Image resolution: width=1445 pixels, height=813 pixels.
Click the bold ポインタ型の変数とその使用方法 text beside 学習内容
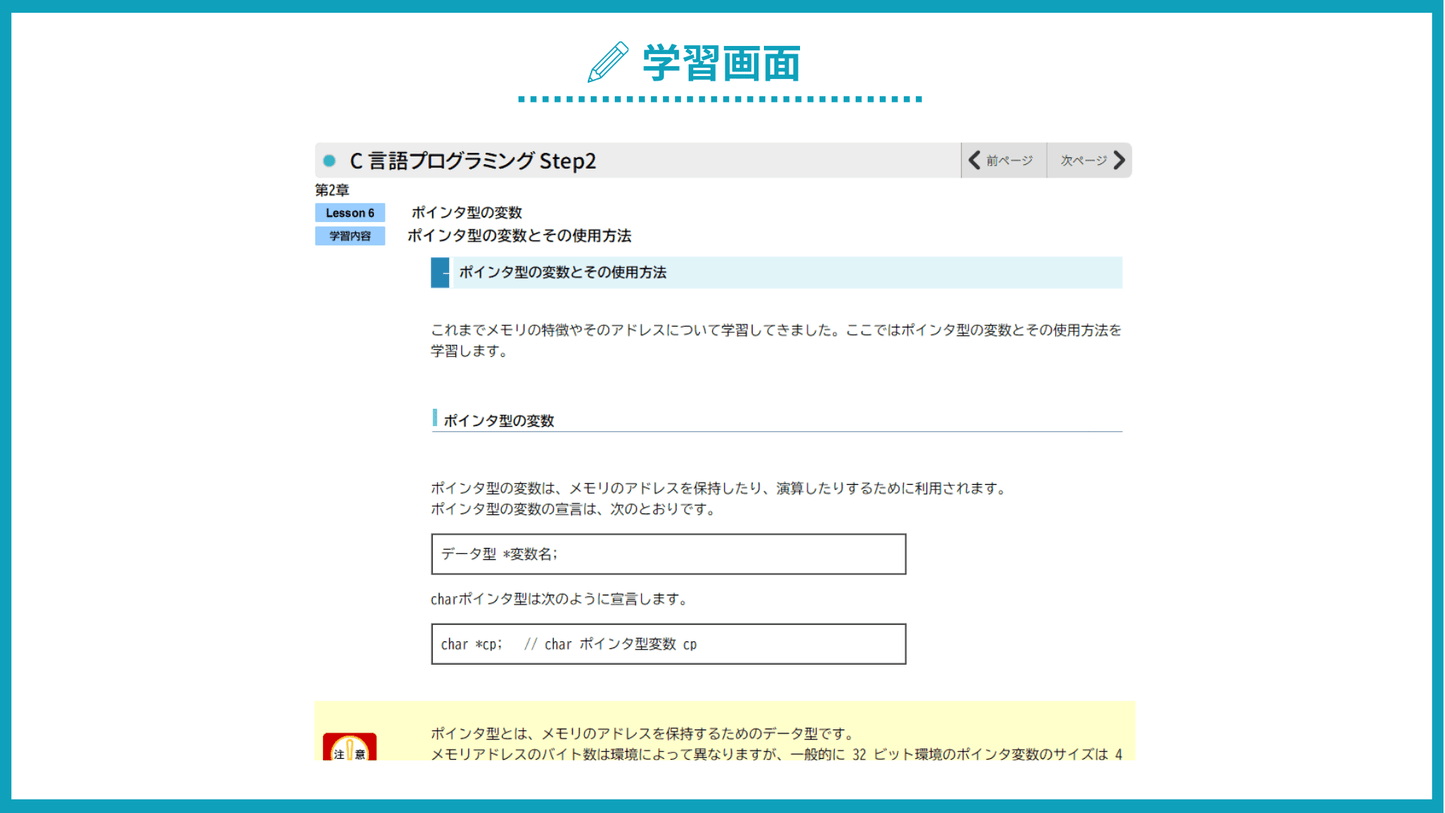(519, 236)
